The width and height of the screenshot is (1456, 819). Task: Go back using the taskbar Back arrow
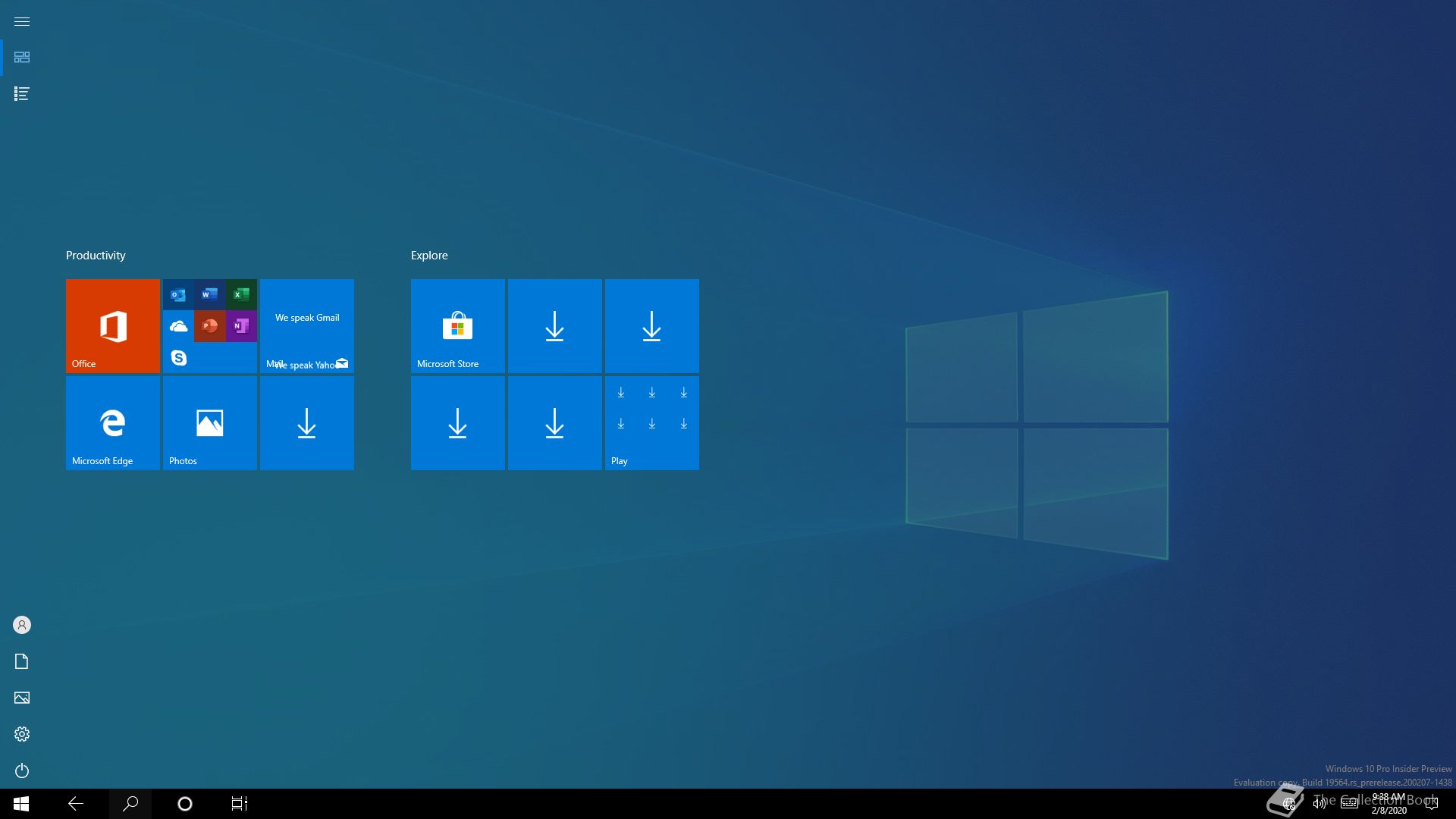pos(76,804)
